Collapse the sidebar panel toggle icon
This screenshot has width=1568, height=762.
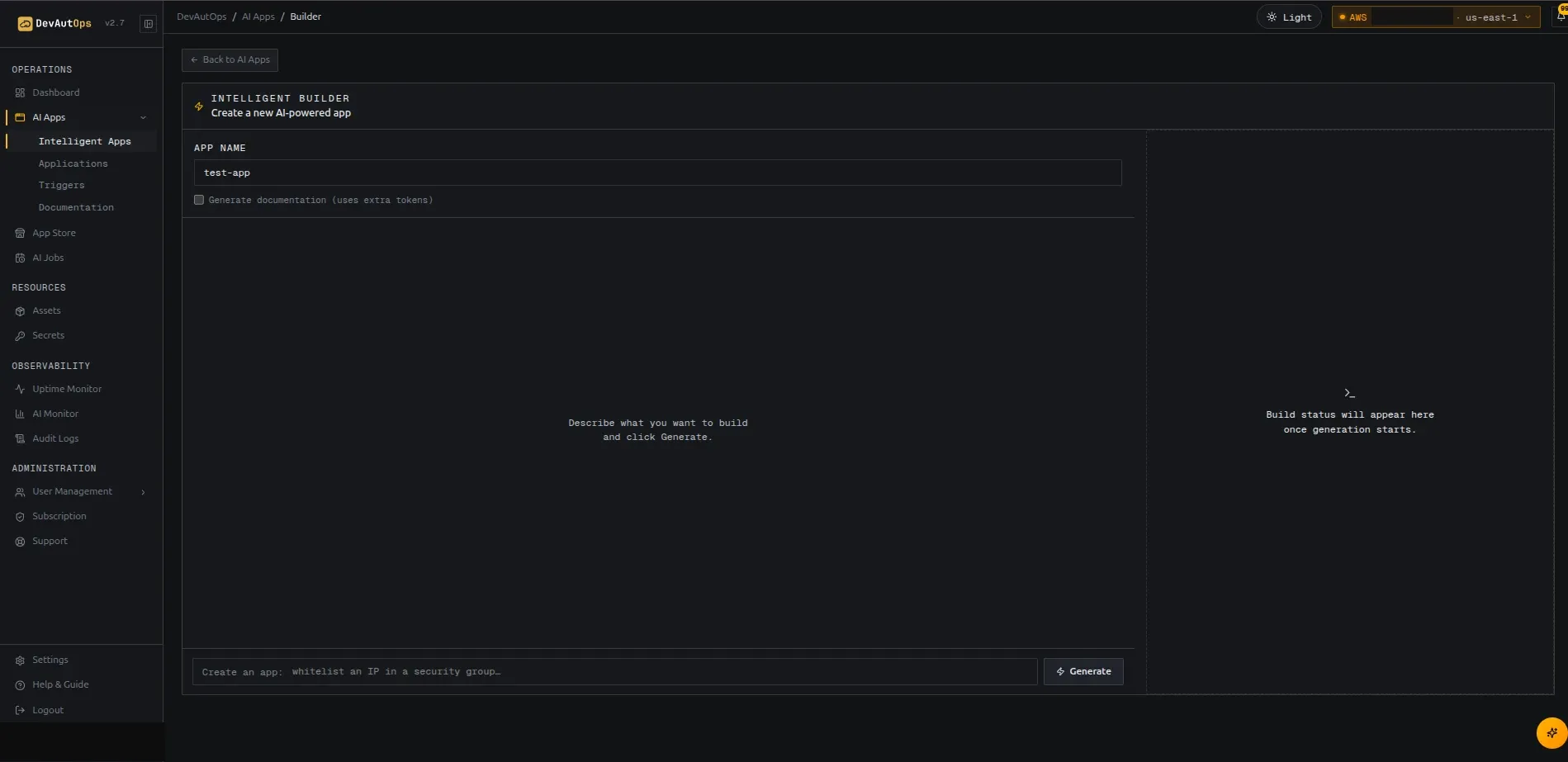point(149,24)
